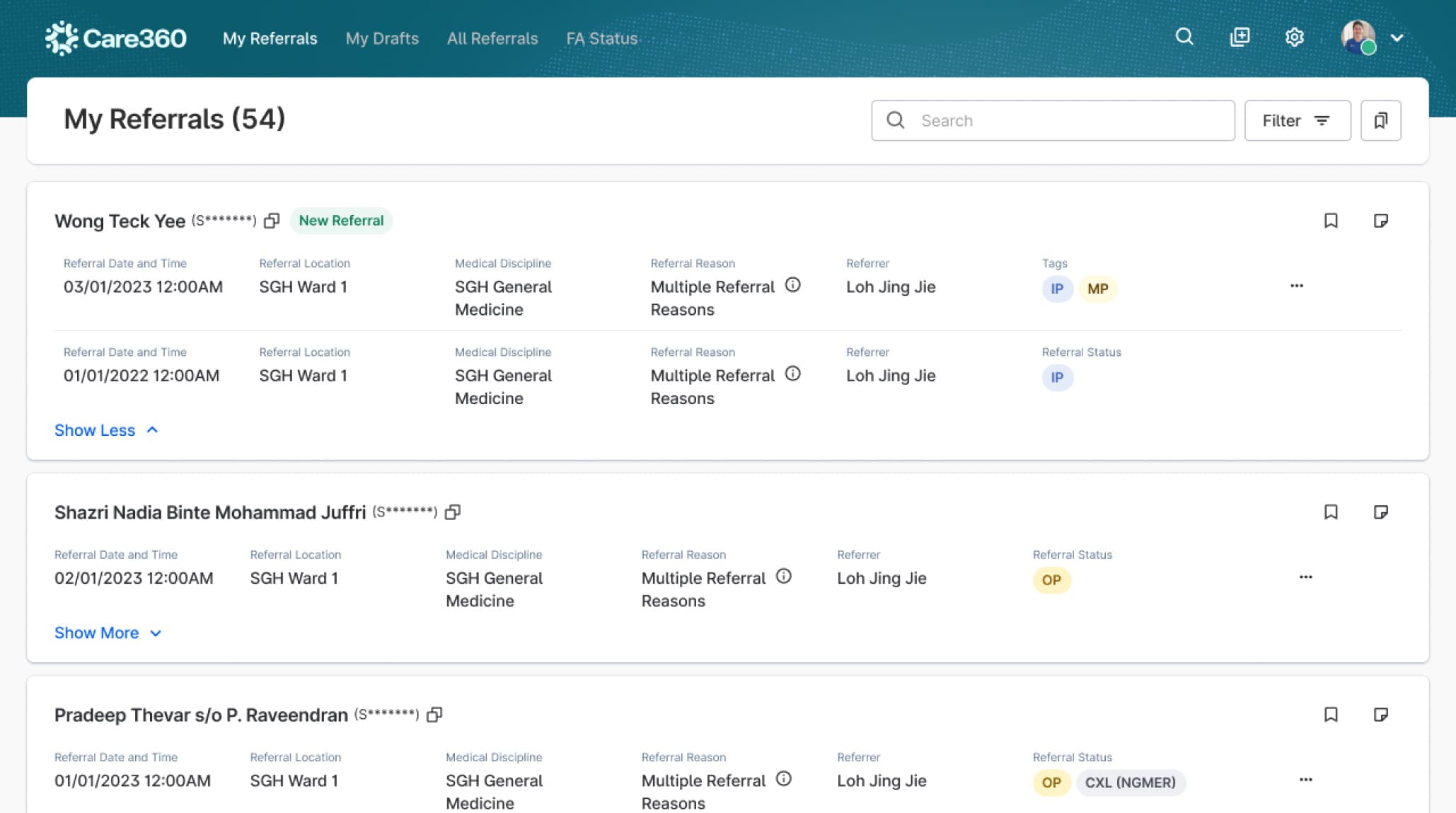Click OP status on Shazri Nadia's referral
The height and width of the screenshot is (813, 1456).
coord(1051,580)
